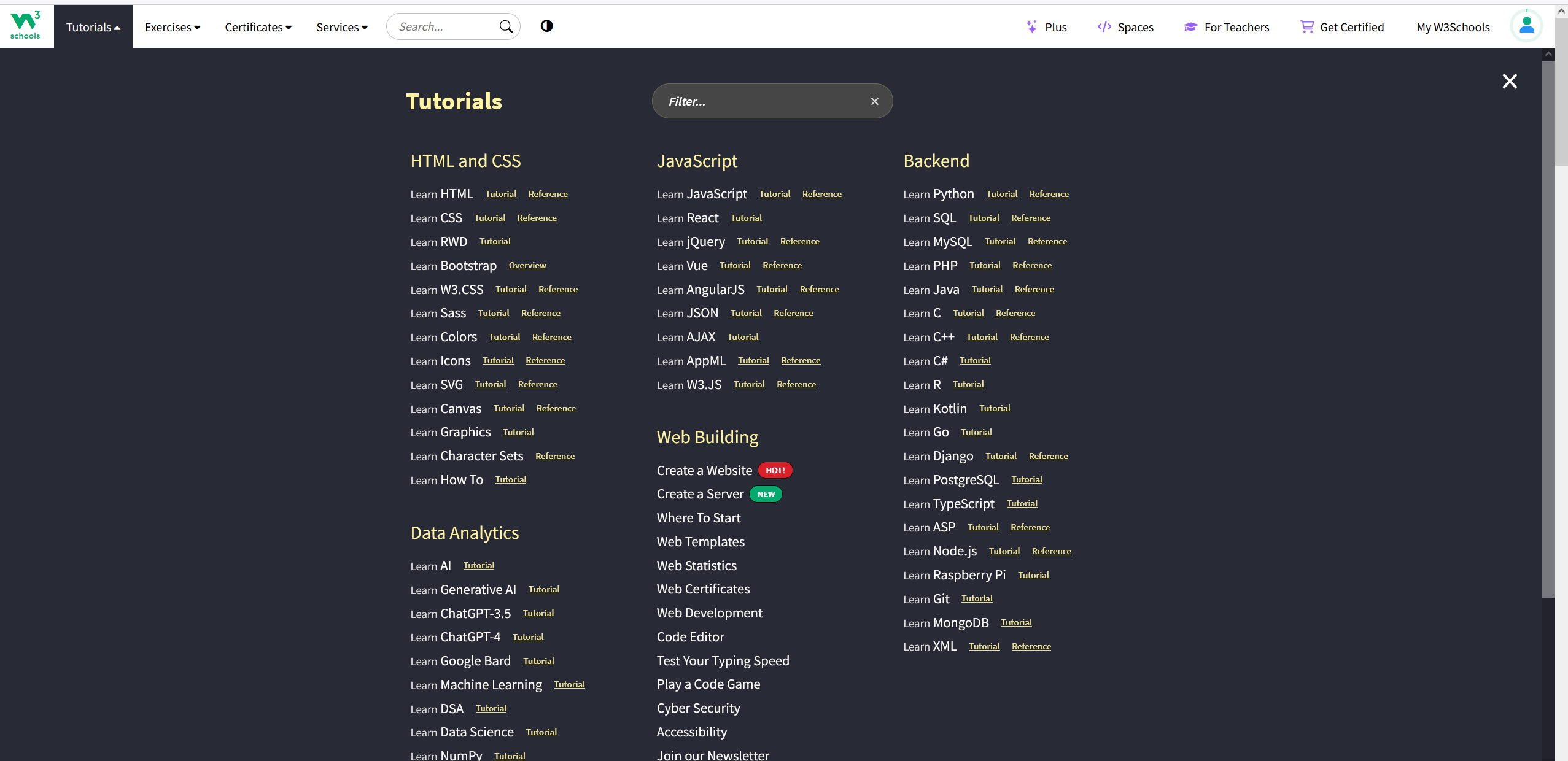
Task: Open the React Tutorial link
Action: (x=746, y=218)
